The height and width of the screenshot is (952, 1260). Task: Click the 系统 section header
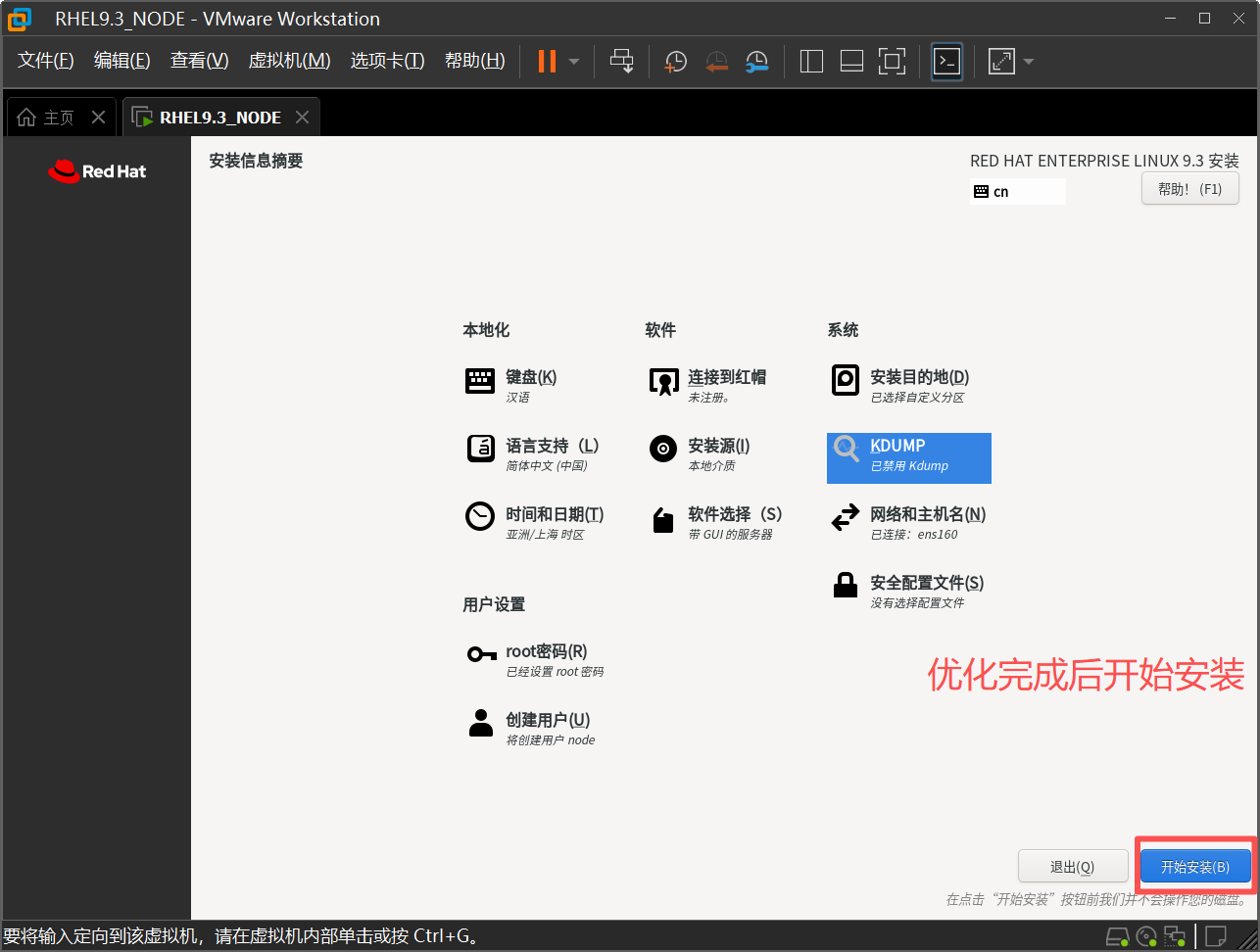tap(843, 330)
